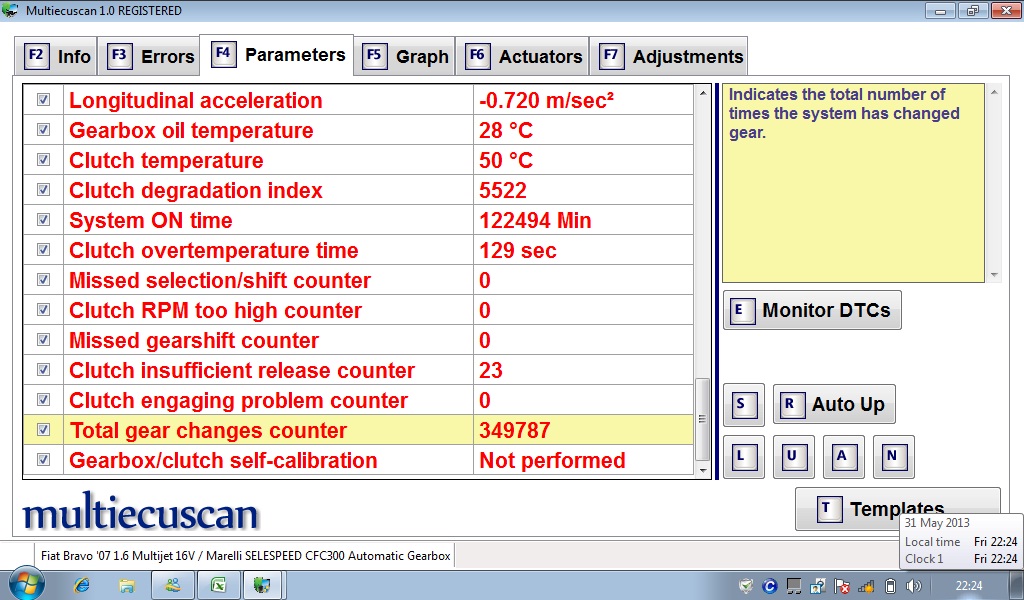Click the 129 sec value
Image resolution: width=1024 pixels, height=600 pixels.
[x=518, y=250]
